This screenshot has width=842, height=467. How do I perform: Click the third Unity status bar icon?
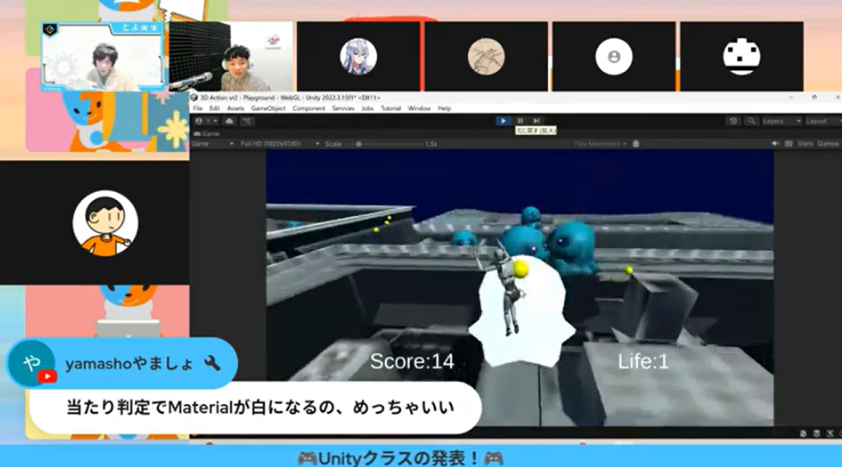pyautogui.click(x=830, y=434)
